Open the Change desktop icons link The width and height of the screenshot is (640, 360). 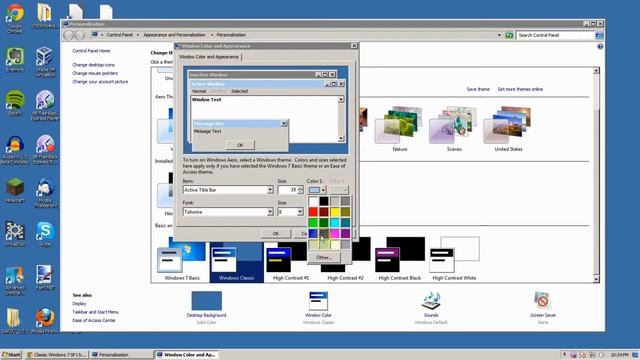click(x=93, y=65)
